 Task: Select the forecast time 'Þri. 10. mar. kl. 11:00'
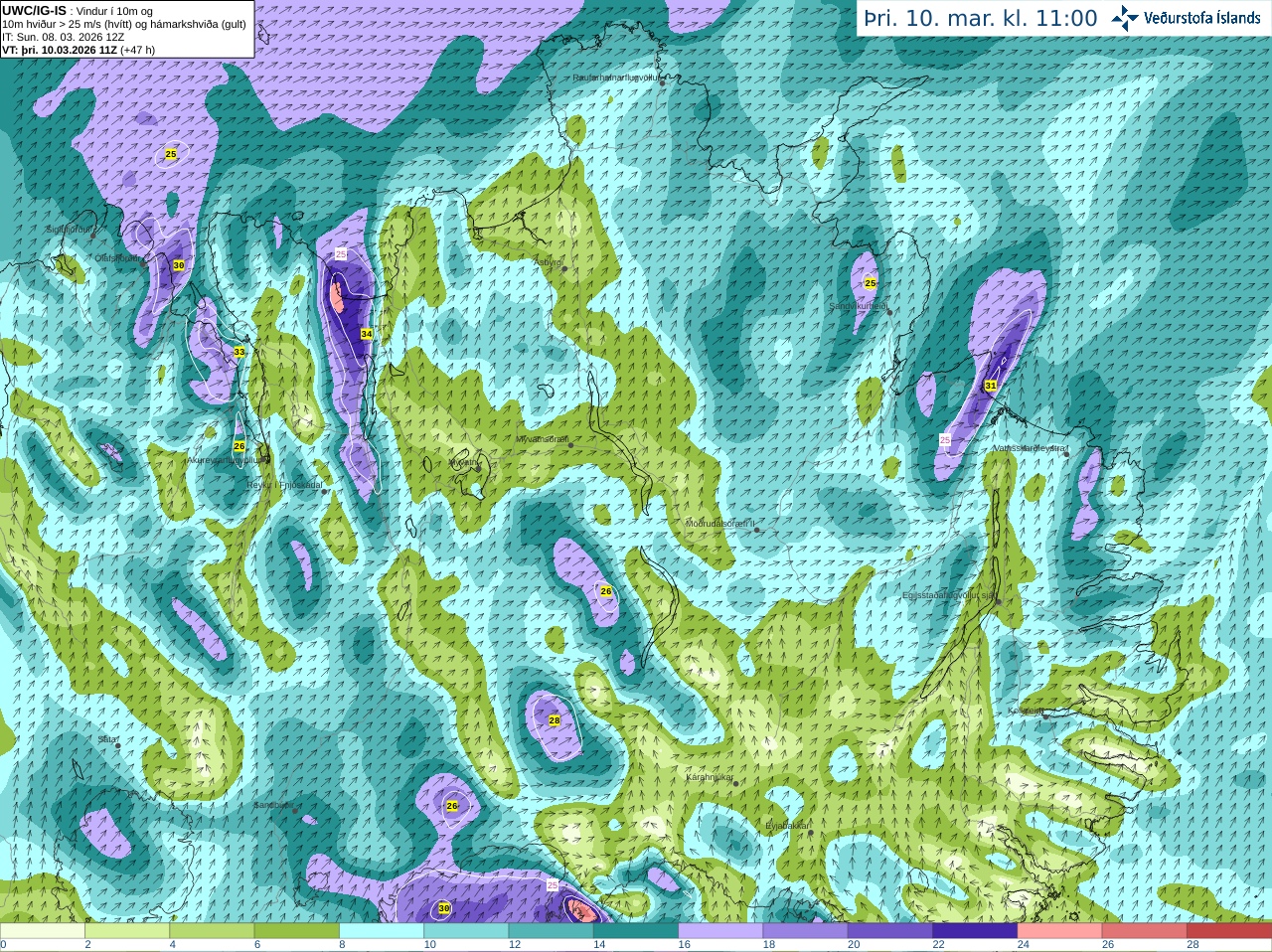[981, 18]
